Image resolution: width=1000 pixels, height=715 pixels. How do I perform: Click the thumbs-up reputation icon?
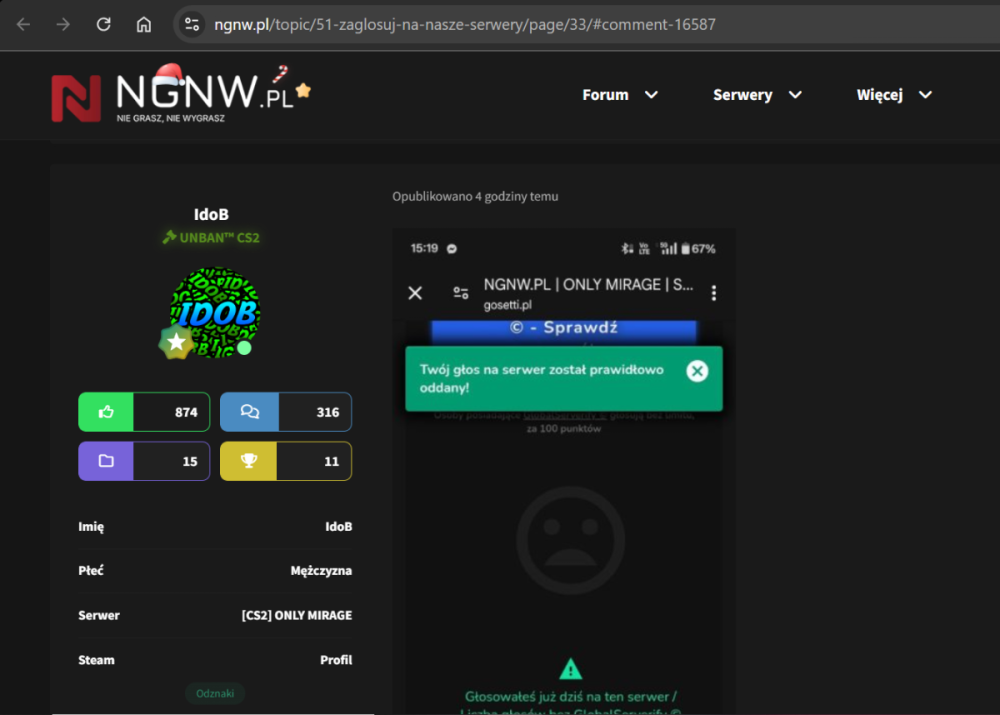coord(106,412)
